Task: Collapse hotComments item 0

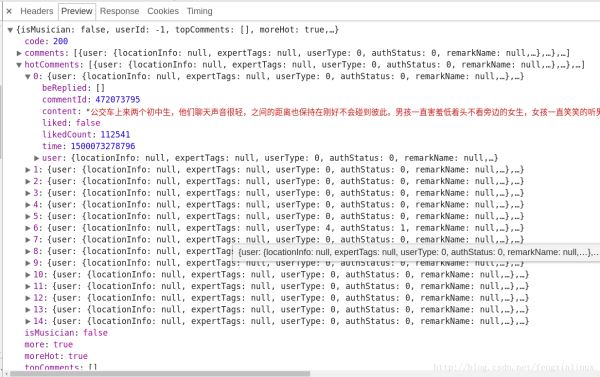Action: pos(28,77)
